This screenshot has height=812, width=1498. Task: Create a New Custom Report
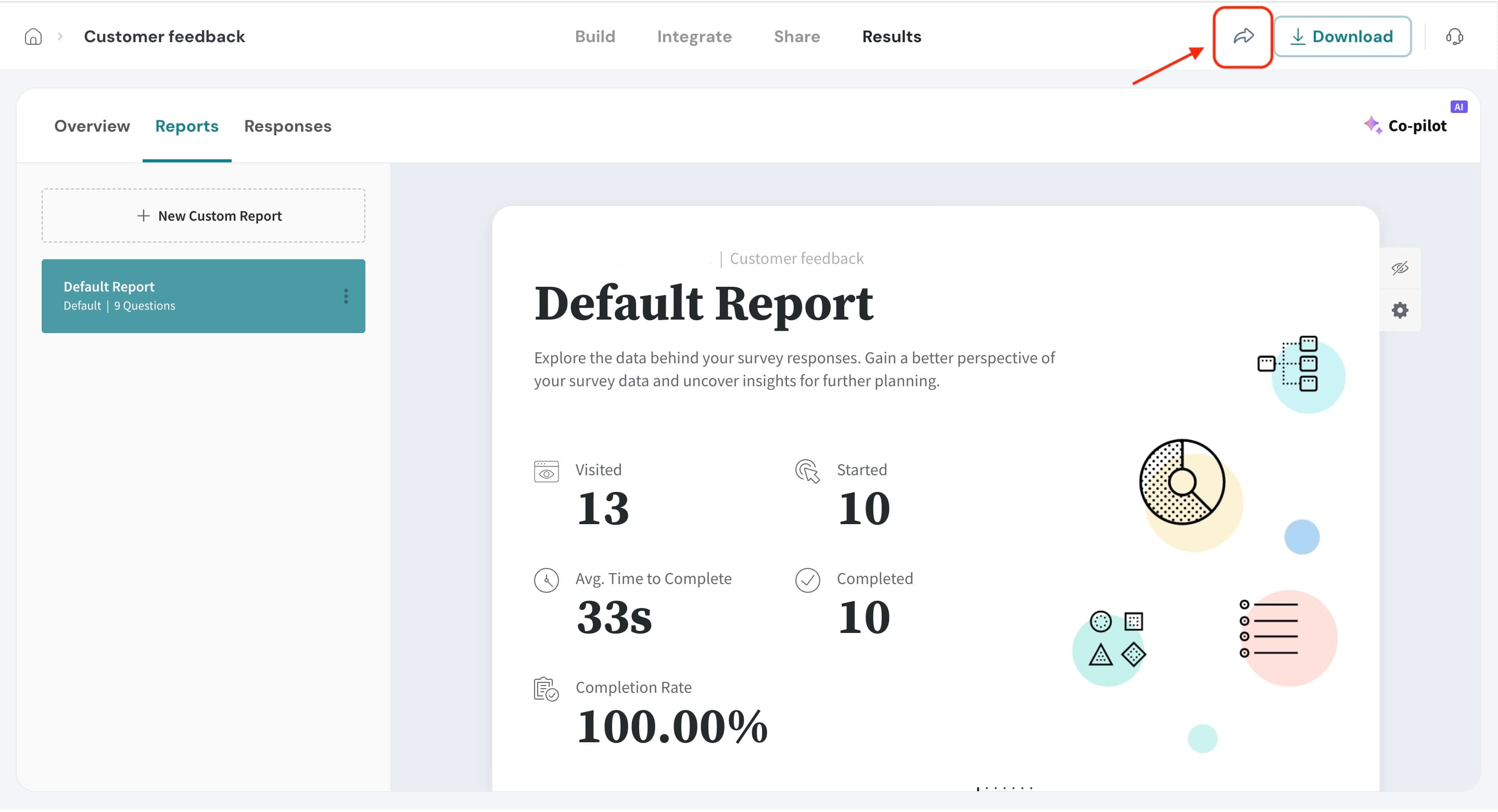[204, 216]
